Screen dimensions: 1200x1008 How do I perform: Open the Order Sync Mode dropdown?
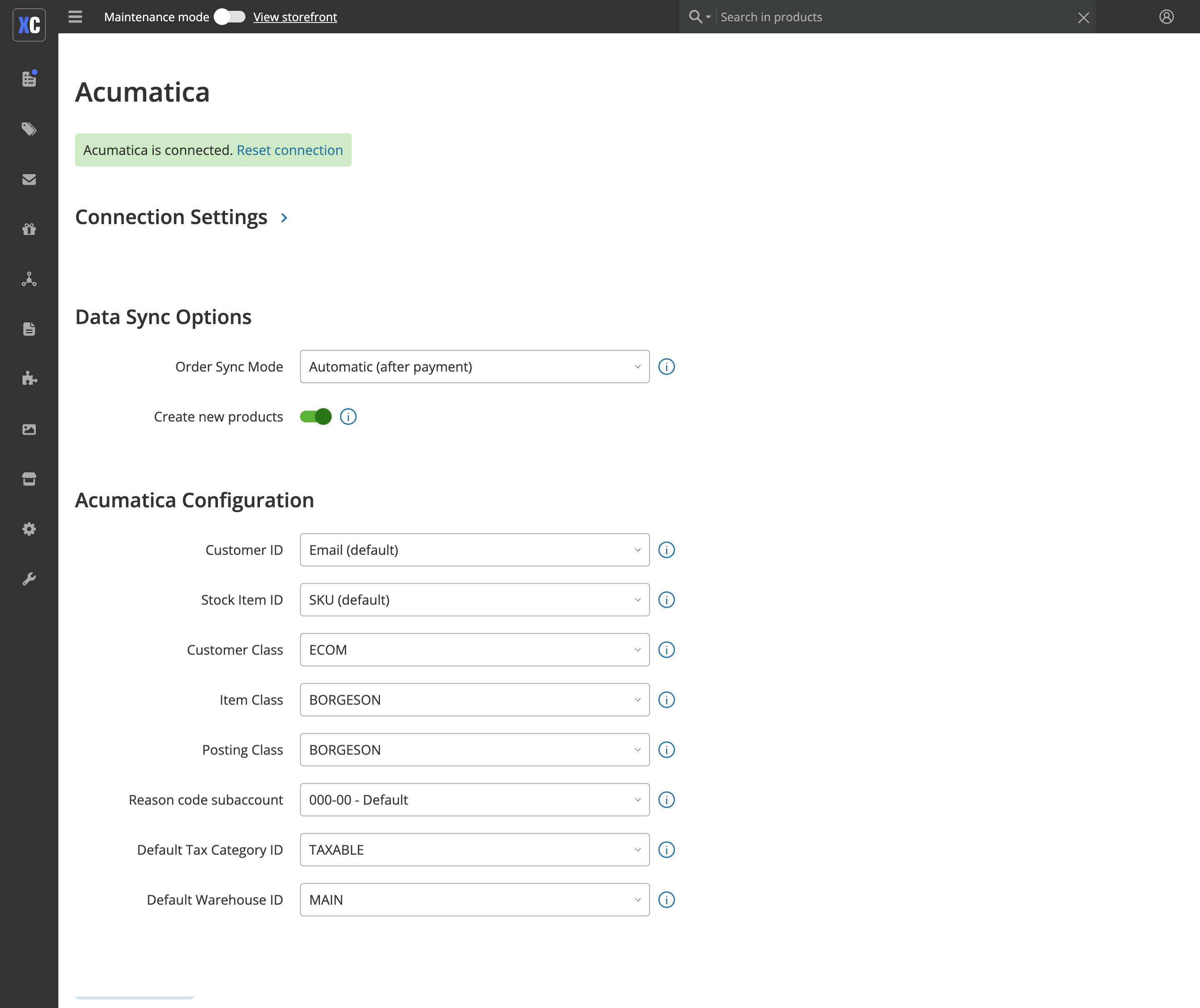click(475, 367)
